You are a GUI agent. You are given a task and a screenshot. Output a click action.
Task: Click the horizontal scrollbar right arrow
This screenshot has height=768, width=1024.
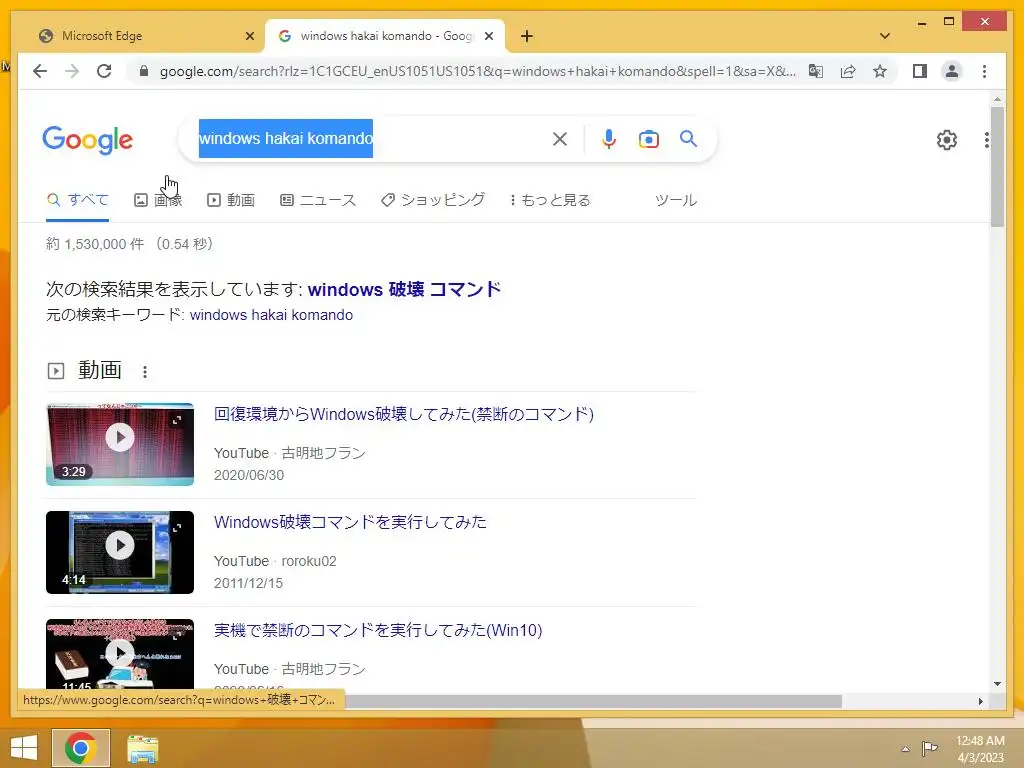point(981,701)
